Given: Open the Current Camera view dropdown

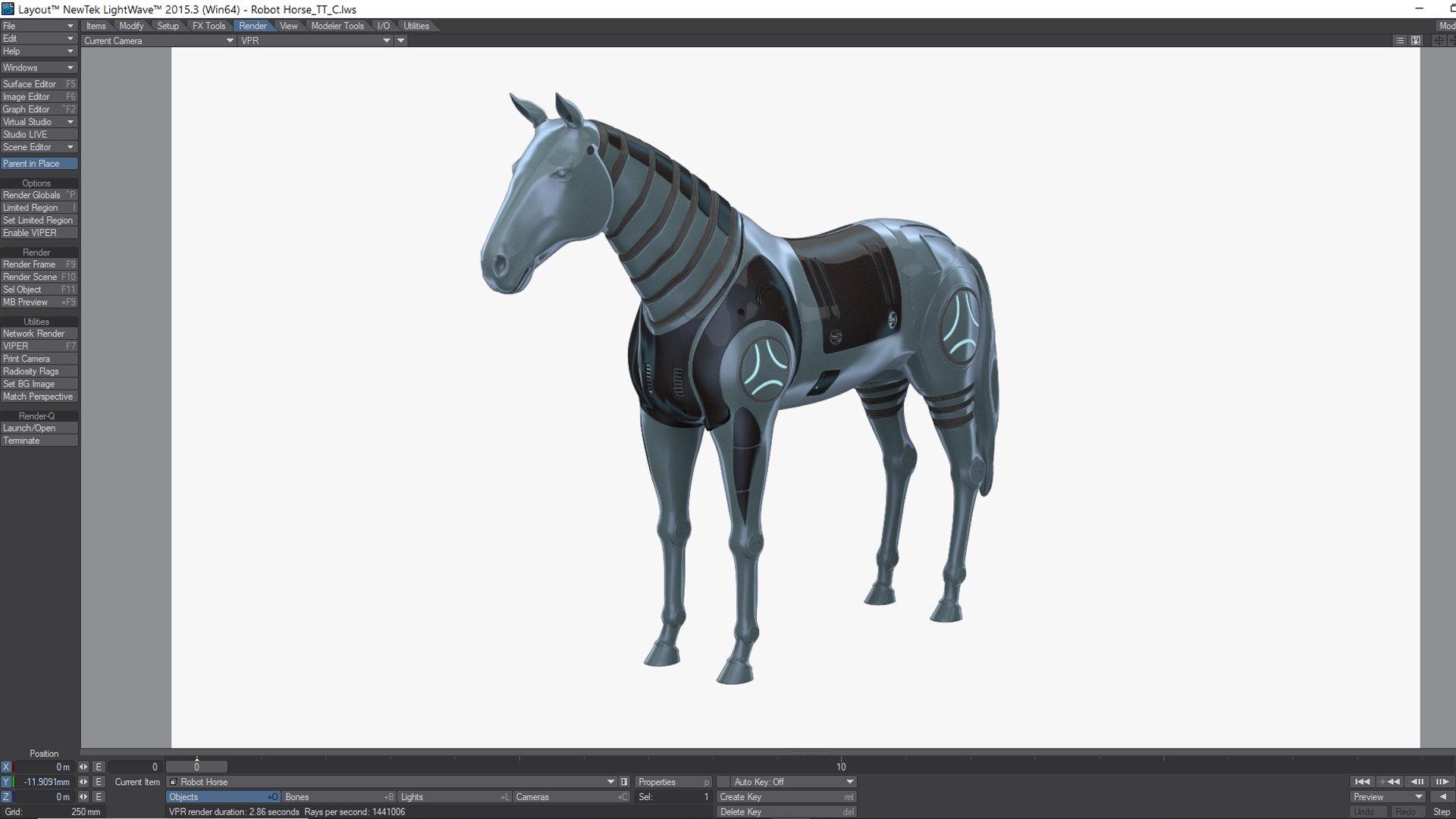Looking at the screenshot, I should click(x=158, y=41).
